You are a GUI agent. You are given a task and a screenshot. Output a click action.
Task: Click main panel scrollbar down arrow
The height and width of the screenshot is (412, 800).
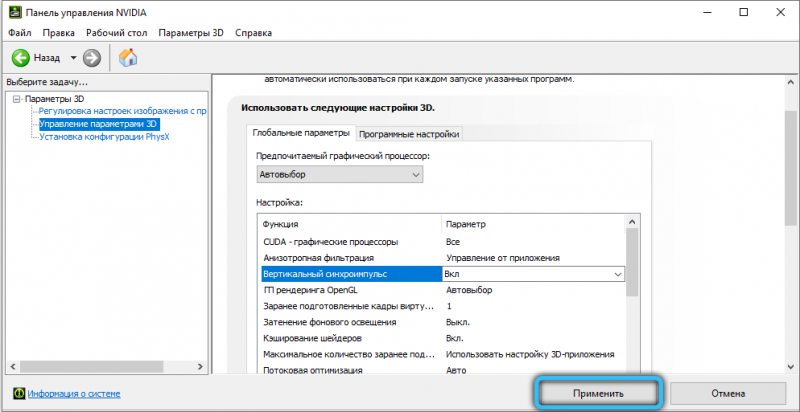tap(791, 368)
